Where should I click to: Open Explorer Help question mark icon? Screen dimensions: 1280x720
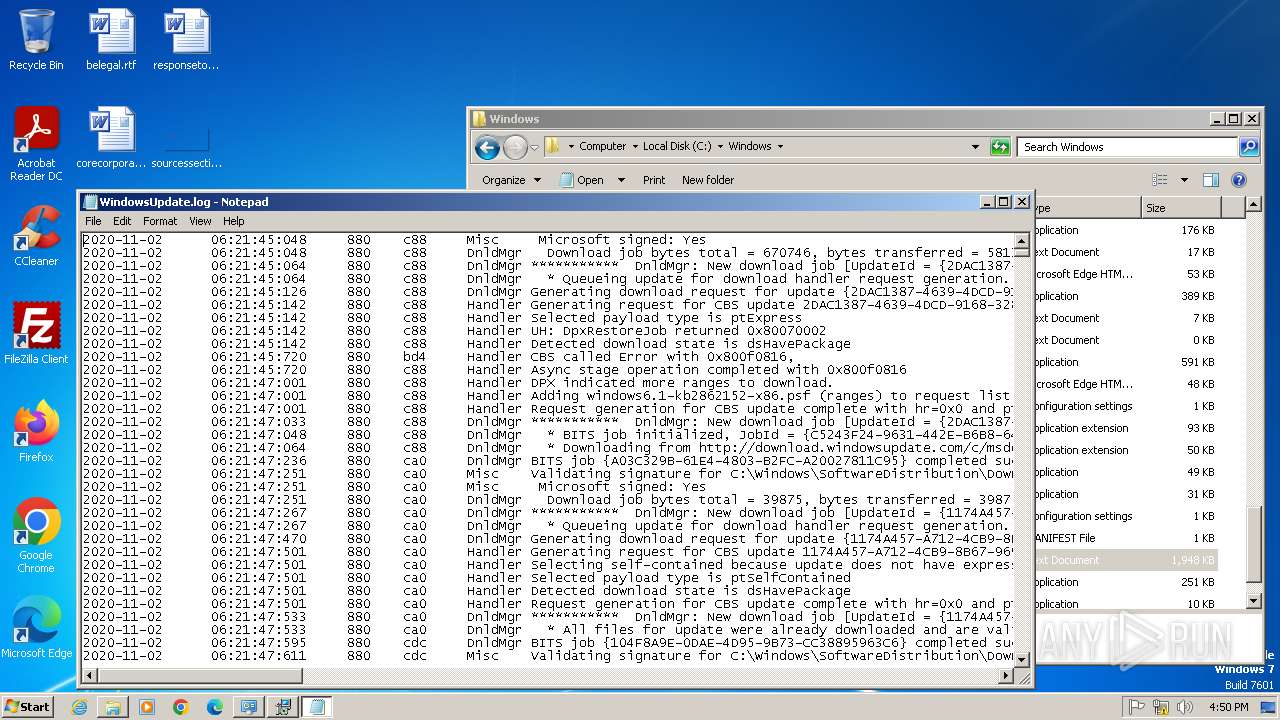pyautogui.click(x=1239, y=180)
